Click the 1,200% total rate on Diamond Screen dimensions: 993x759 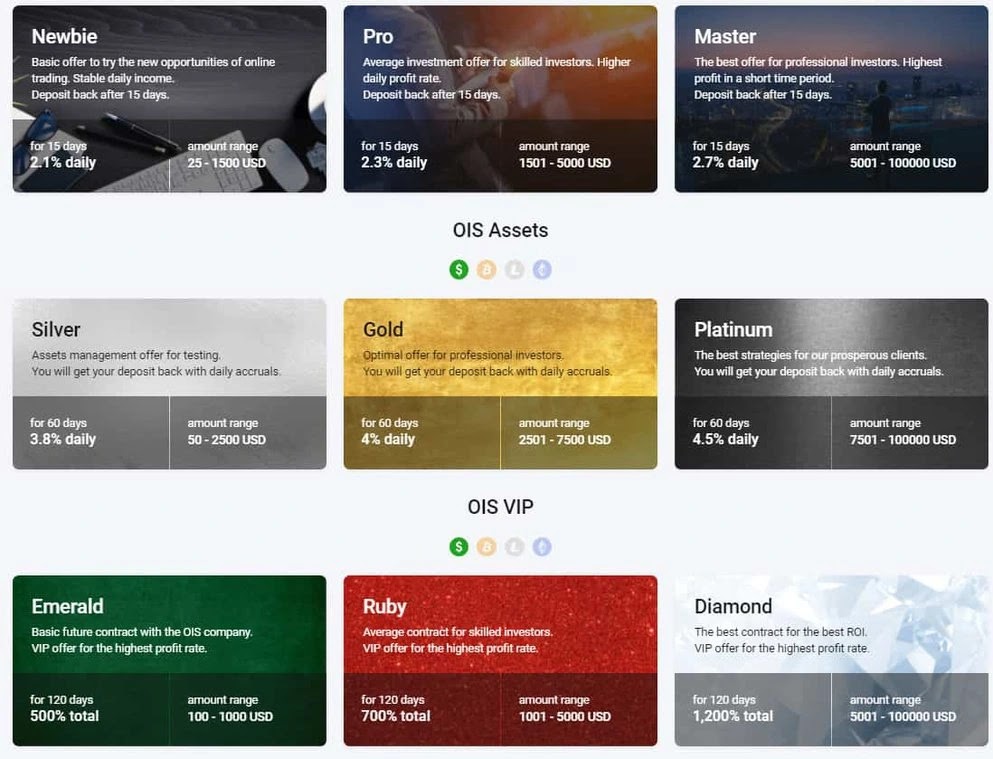733,716
